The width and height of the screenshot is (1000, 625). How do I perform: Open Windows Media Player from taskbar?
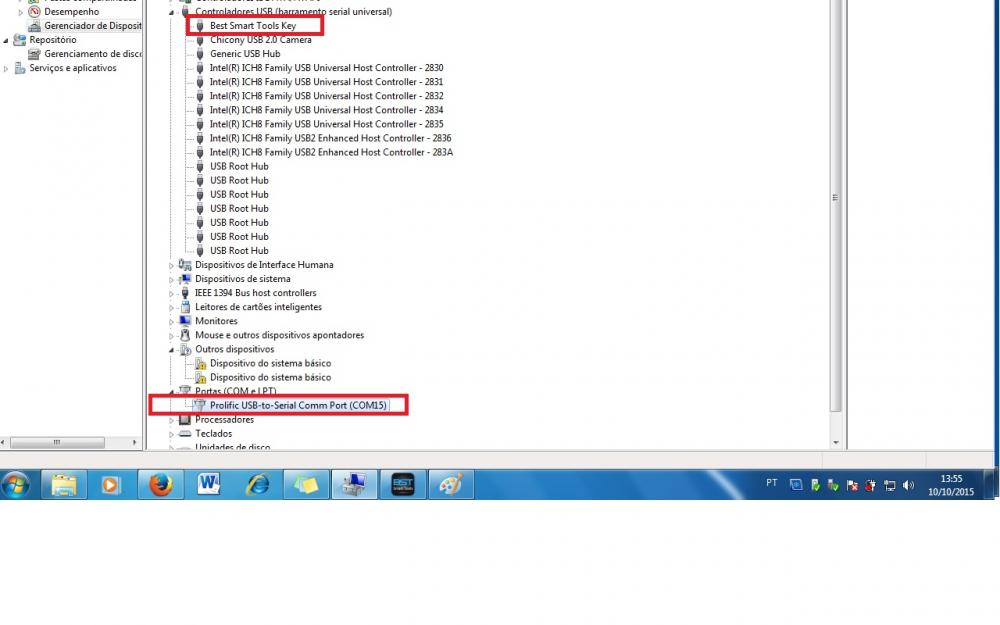click(110, 485)
